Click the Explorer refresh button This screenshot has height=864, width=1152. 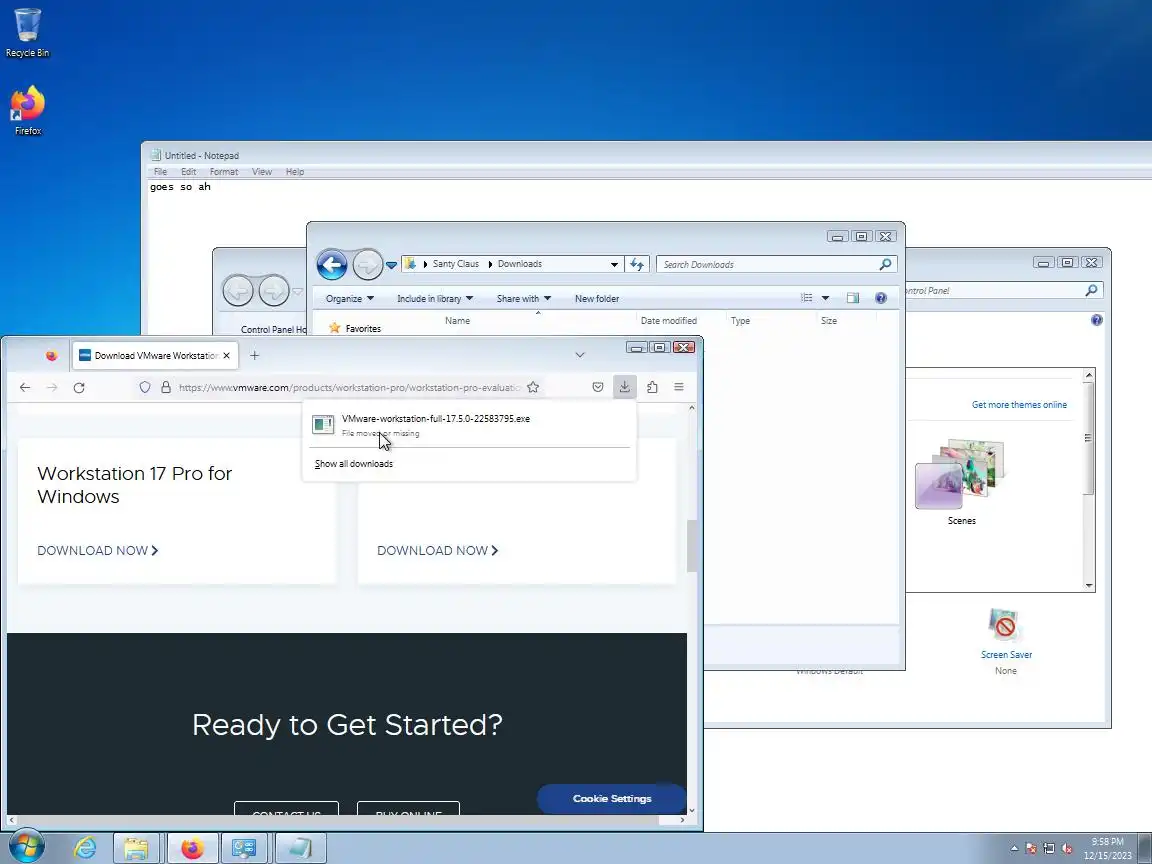pyautogui.click(x=637, y=264)
